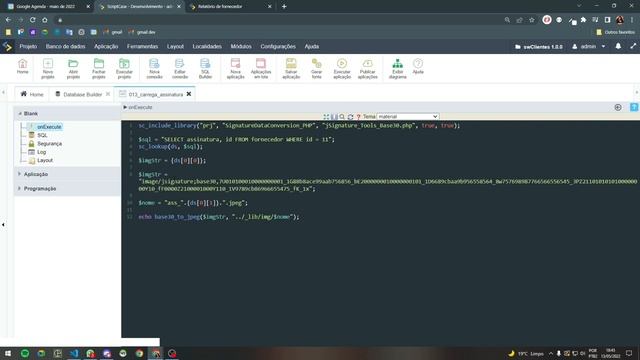Select Log in the sidebar tree
640x360 pixels.
click(41, 152)
